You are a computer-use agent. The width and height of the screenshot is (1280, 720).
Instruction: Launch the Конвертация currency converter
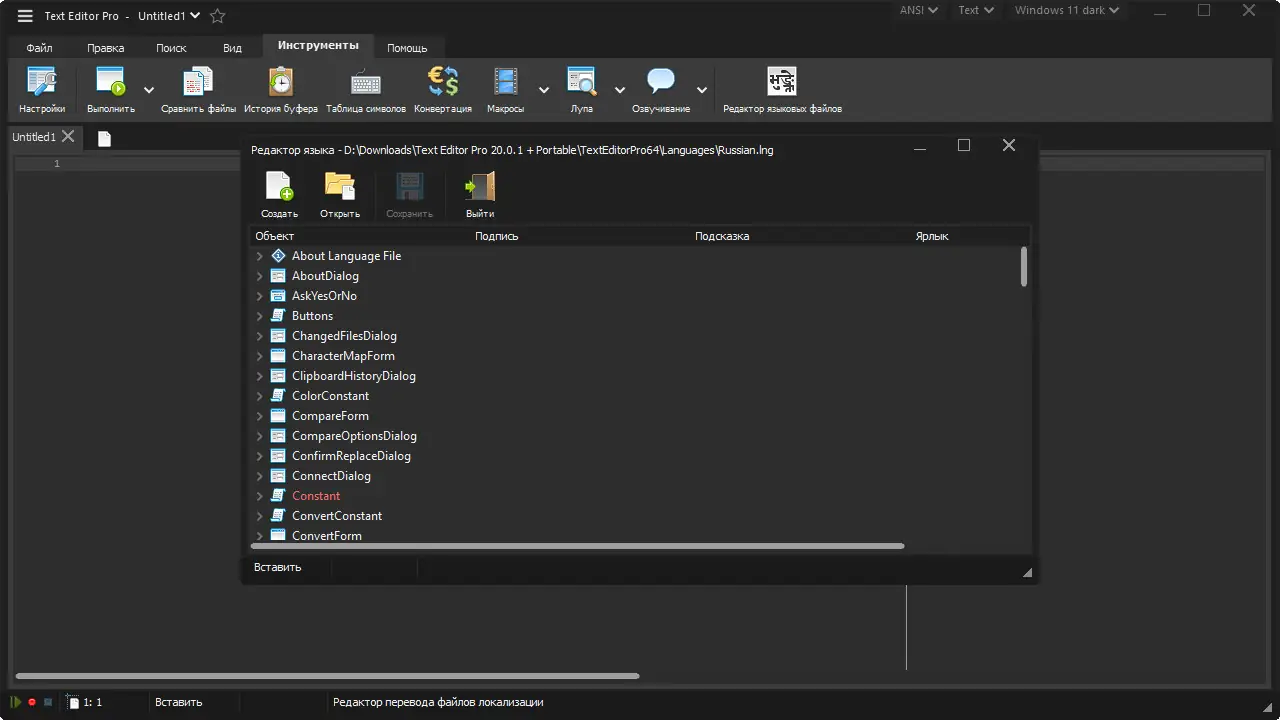coord(442,88)
